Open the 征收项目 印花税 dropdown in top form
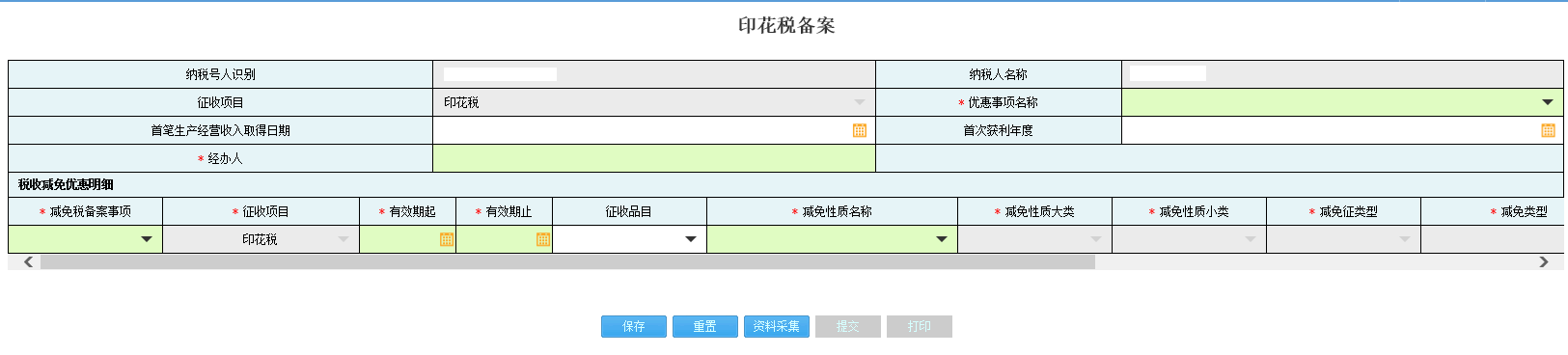Image resolution: width=1568 pixels, height=355 pixels. point(860,102)
